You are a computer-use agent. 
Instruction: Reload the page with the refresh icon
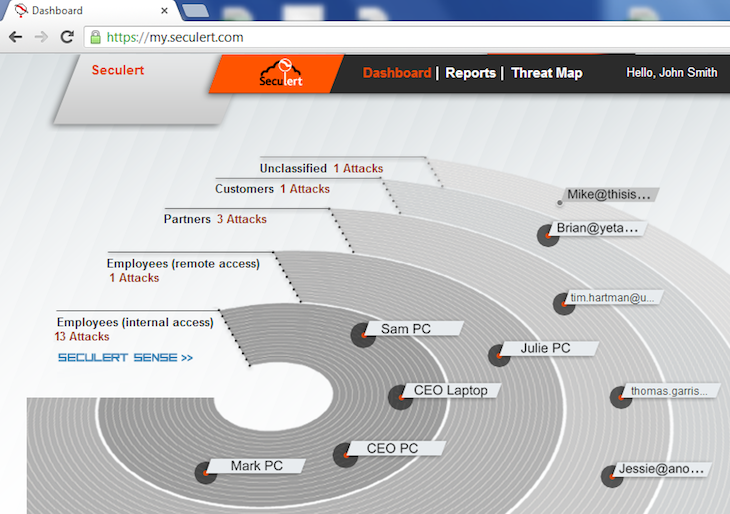coord(68,37)
